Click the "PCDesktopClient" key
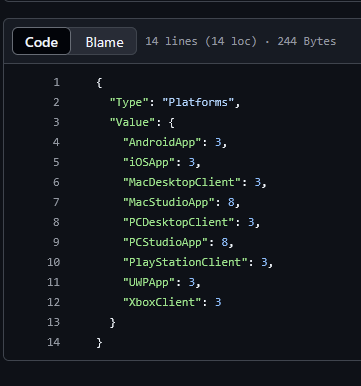 pos(179,223)
